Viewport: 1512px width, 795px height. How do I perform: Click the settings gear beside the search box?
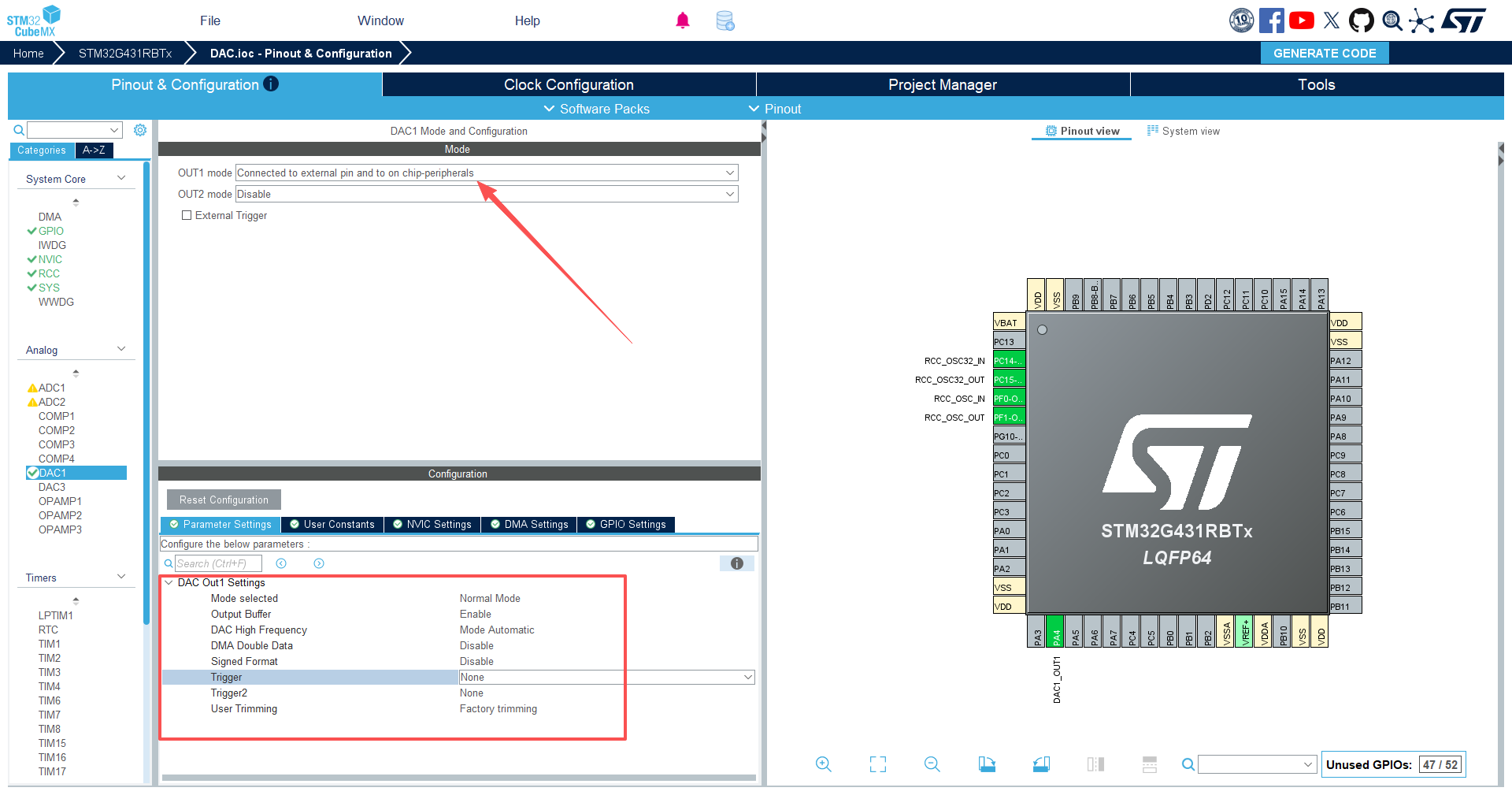coord(140,130)
